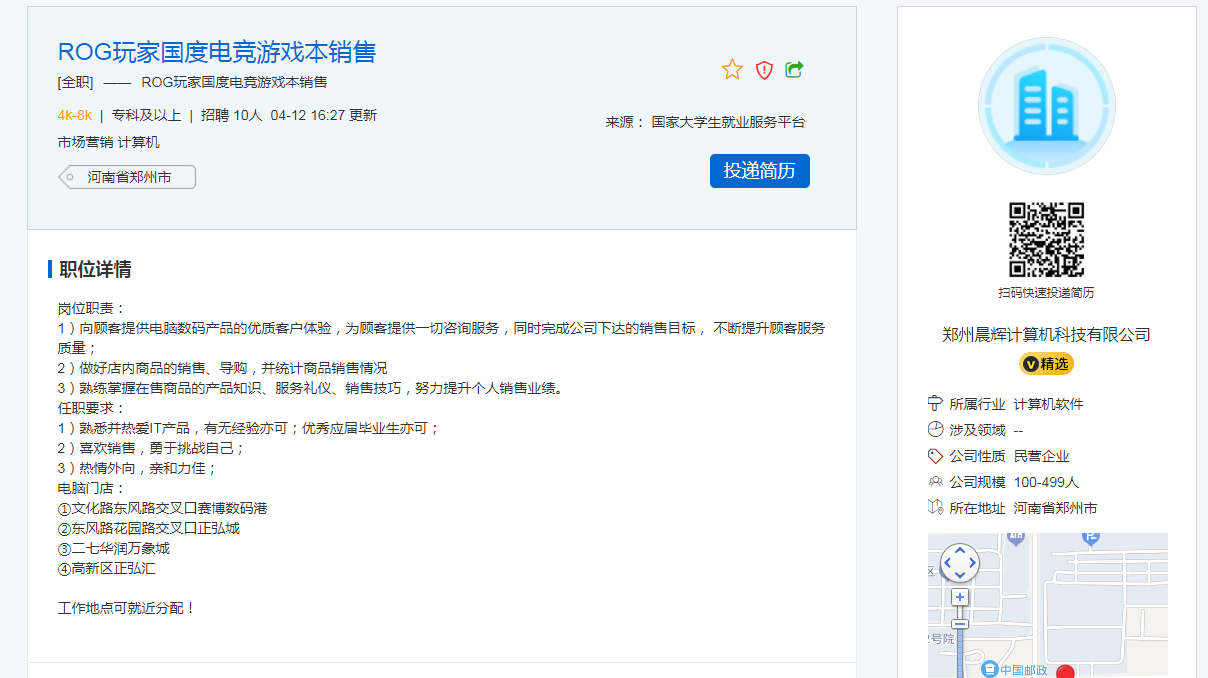Screen dimensions: 1208x678
Task: Click the 精选 featured badge
Action: 1046,363
